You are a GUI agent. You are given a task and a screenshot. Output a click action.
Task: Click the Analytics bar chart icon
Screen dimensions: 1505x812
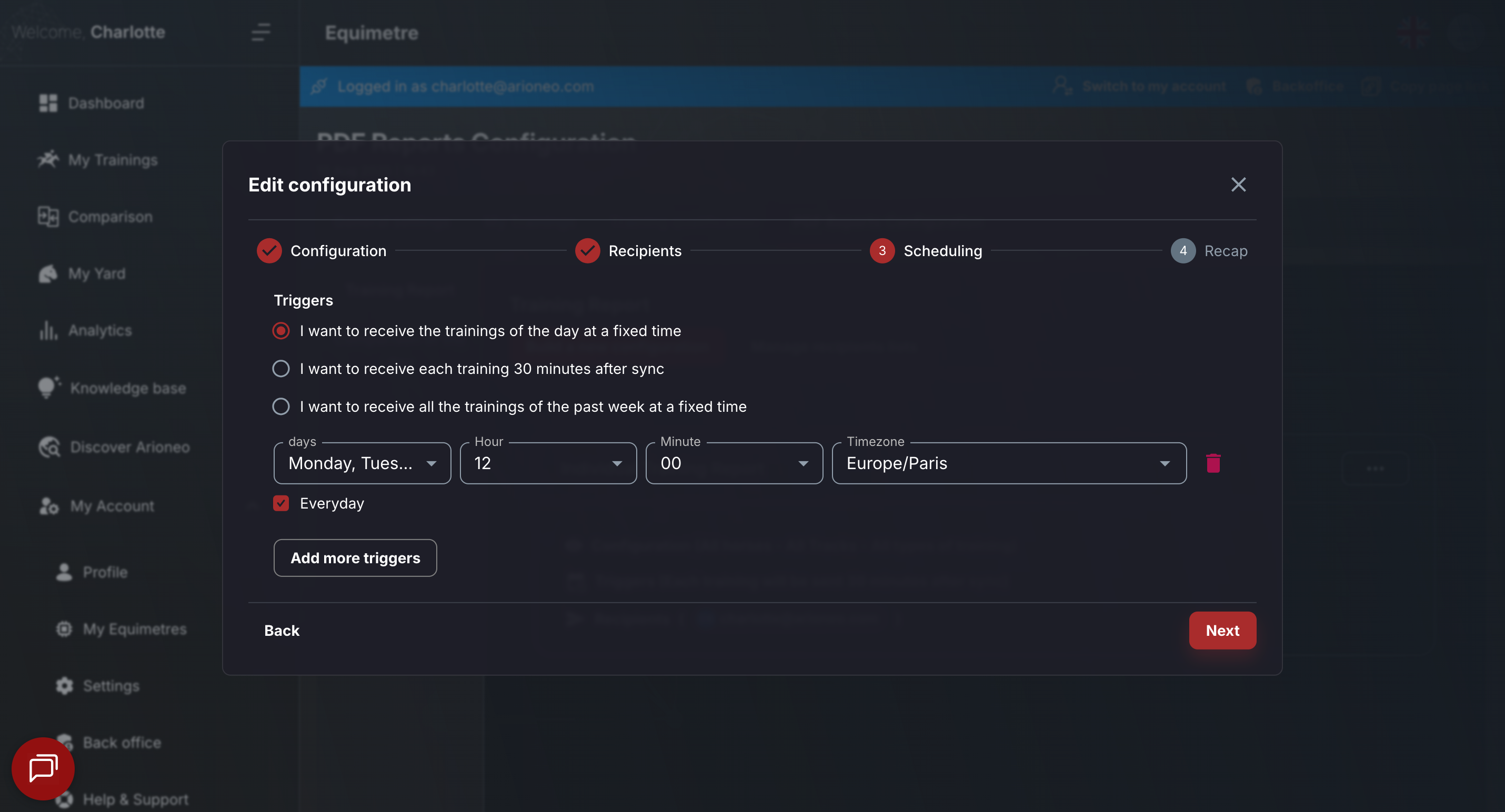[48, 330]
